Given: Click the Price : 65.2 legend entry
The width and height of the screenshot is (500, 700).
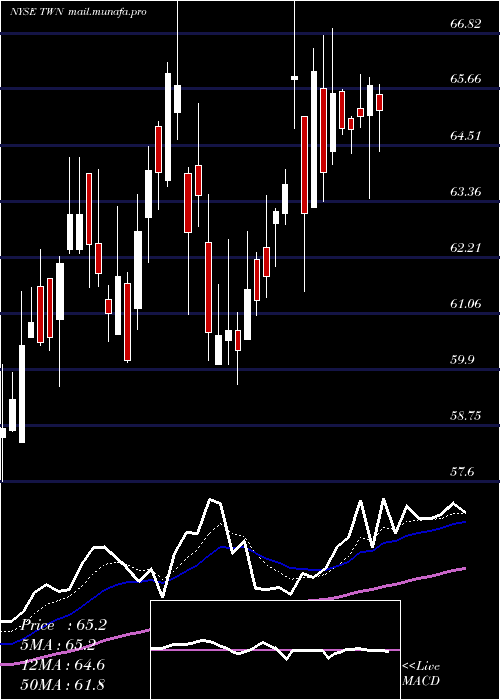Looking at the screenshot, I should point(63,625).
